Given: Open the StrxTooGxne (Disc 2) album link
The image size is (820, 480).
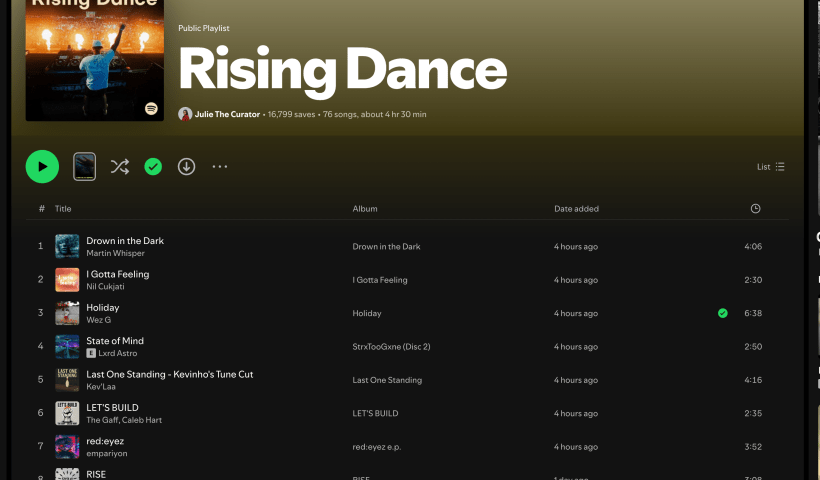Looking at the screenshot, I should click(x=391, y=347).
